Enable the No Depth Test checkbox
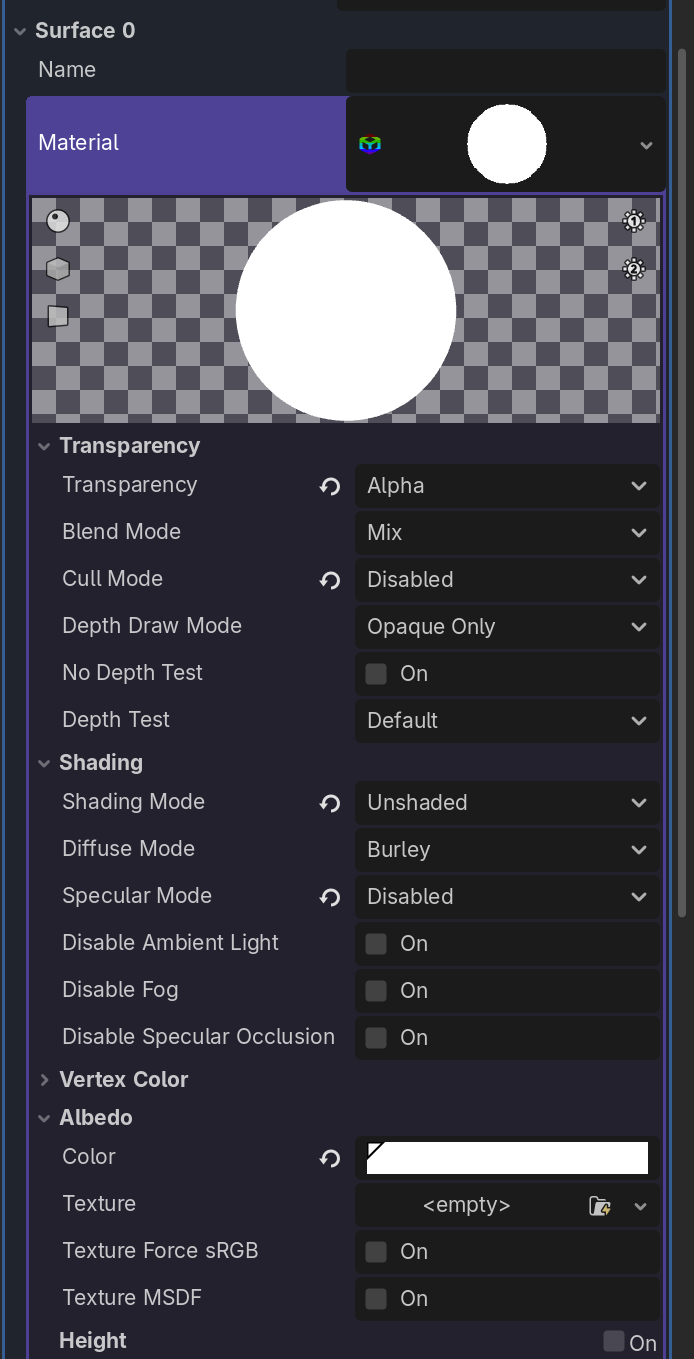 (376, 674)
